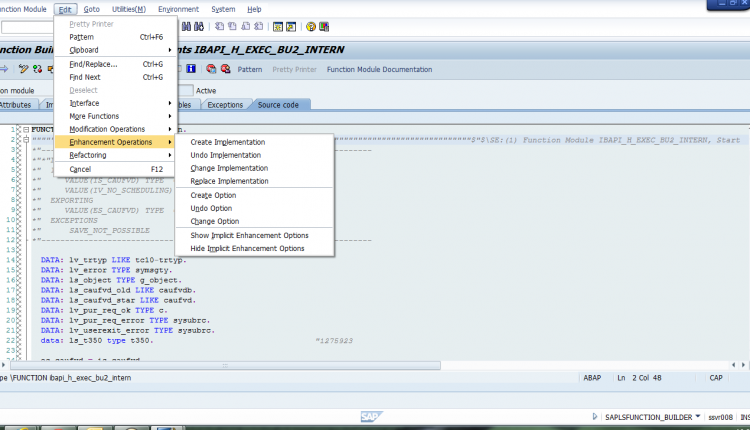The width and height of the screenshot is (750, 430).
Task: Select Undo Implementation from submenu
Action: pyautogui.click(x=254, y=155)
